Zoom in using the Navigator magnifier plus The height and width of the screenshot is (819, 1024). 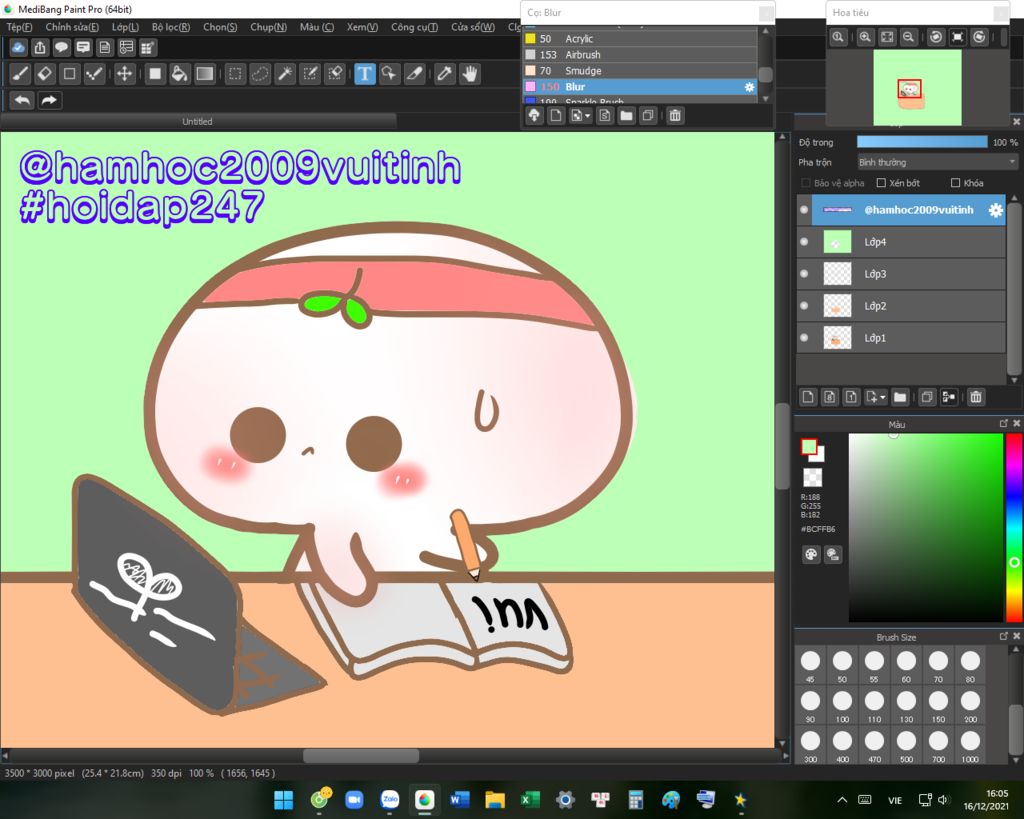[865, 37]
